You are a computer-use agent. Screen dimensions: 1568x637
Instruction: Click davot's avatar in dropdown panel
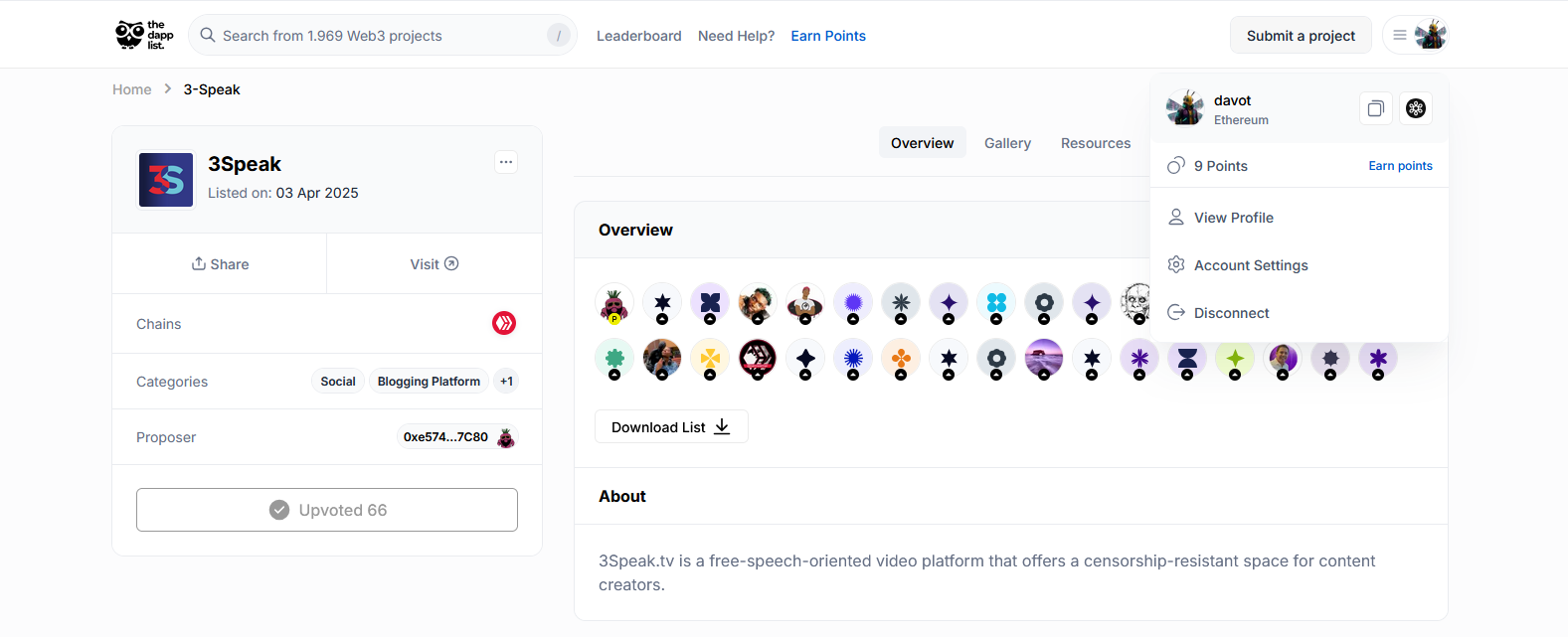1185,108
